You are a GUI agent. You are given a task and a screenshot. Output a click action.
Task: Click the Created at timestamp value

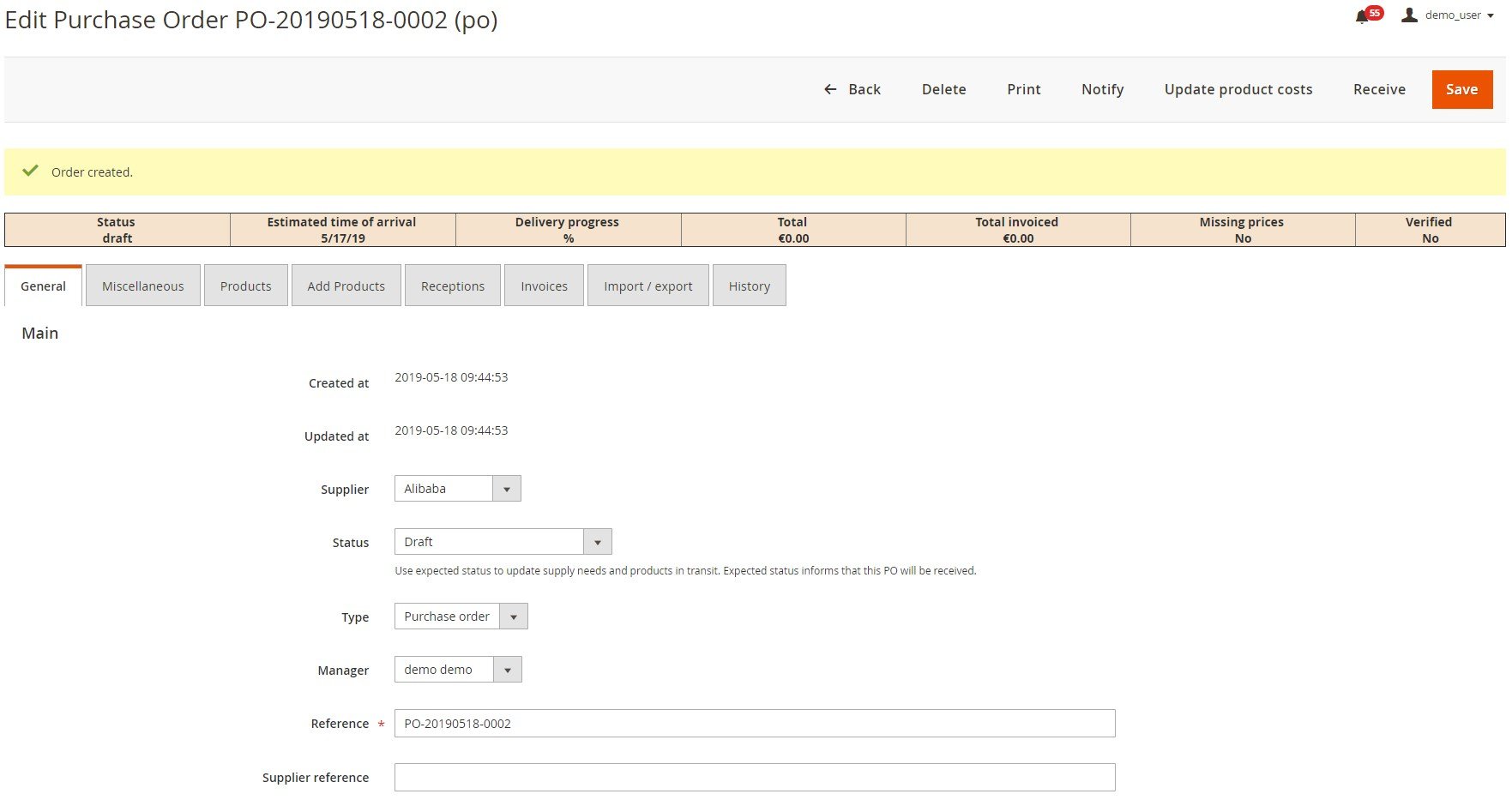451,377
